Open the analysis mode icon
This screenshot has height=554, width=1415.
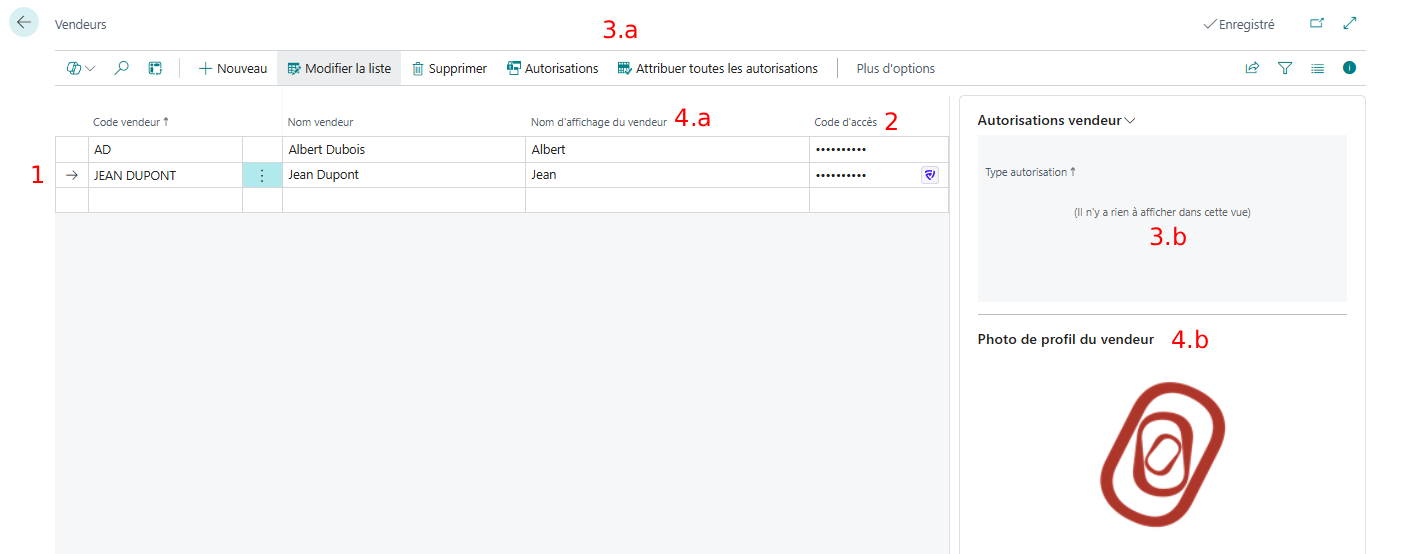pyautogui.click(x=155, y=68)
